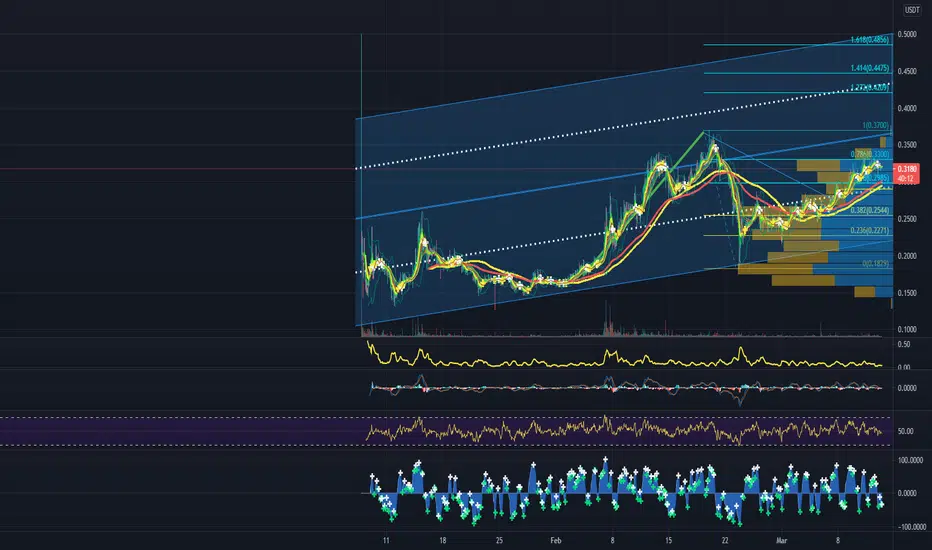Click the 50.00 label on the RSI pane scale
The width and height of the screenshot is (932, 550).
[x=905, y=431]
